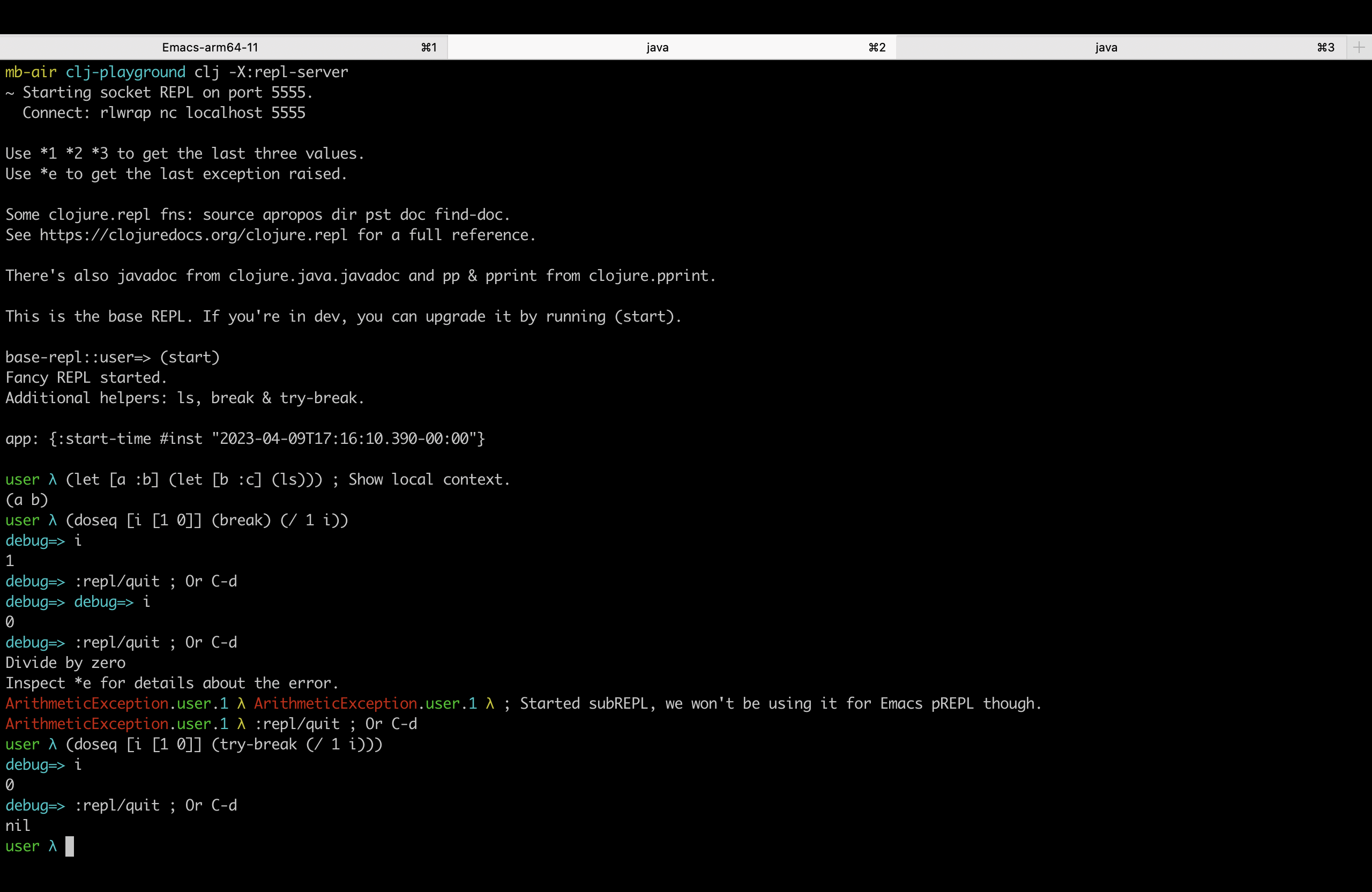
Task: Click the 'mb-air' hostname in shell prompt
Action: [x=31, y=72]
